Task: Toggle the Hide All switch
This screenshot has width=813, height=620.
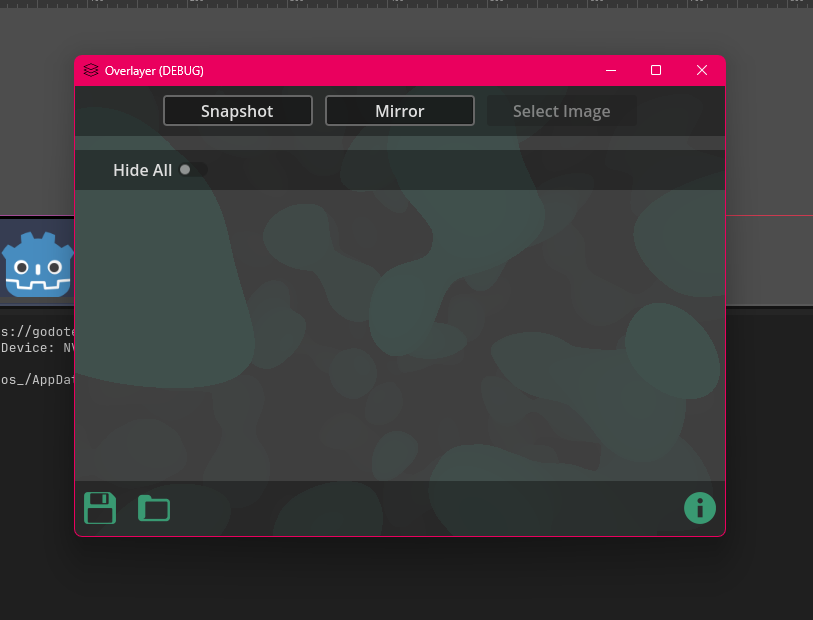Action: [x=193, y=170]
